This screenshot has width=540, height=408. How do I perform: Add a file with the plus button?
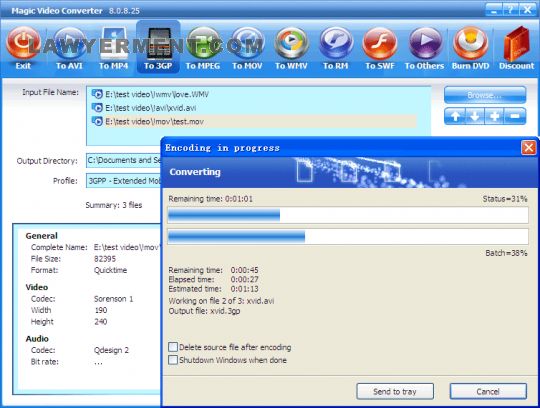click(x=494, y=116)
